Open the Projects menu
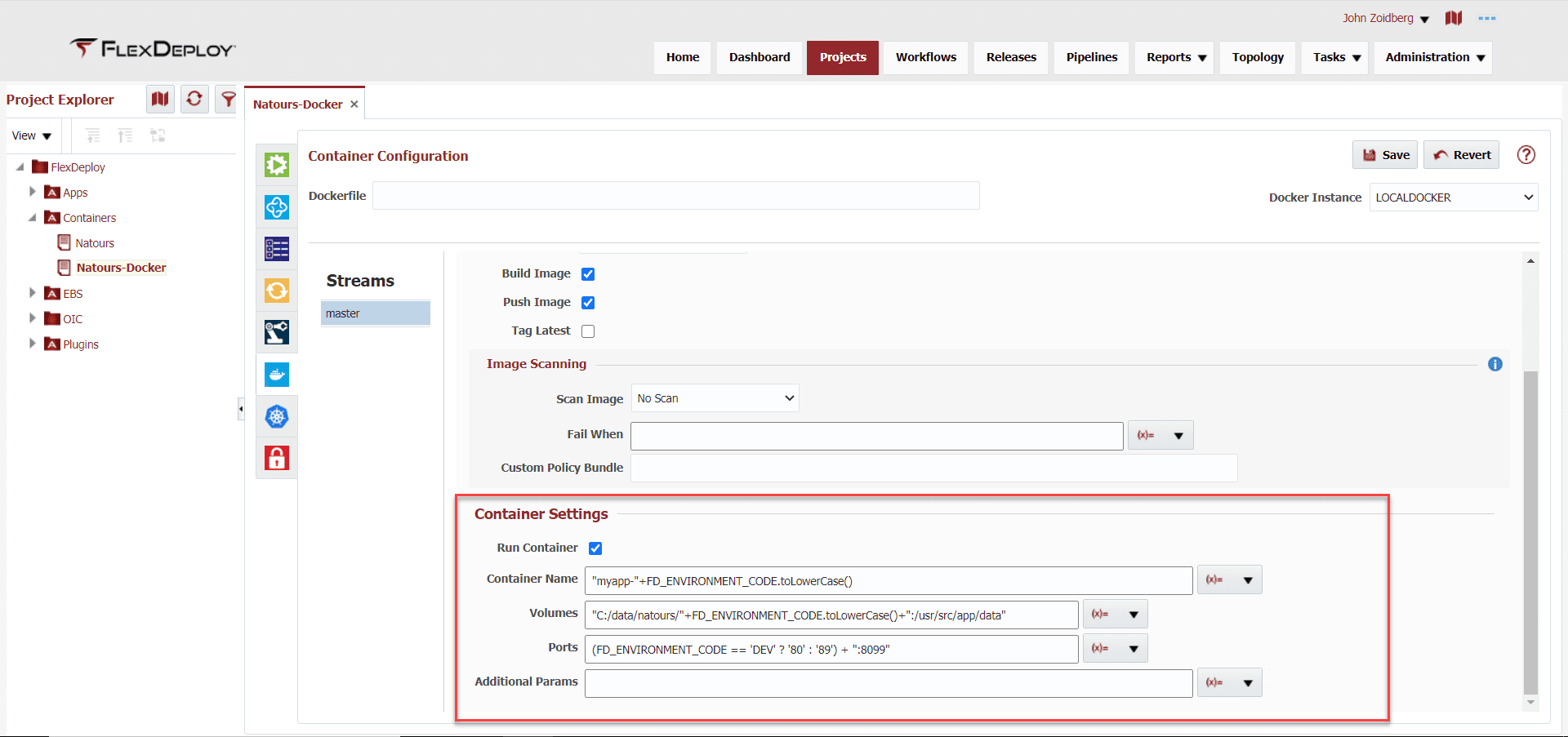The width and height of the screenshot is (1568, 737). 843,57
